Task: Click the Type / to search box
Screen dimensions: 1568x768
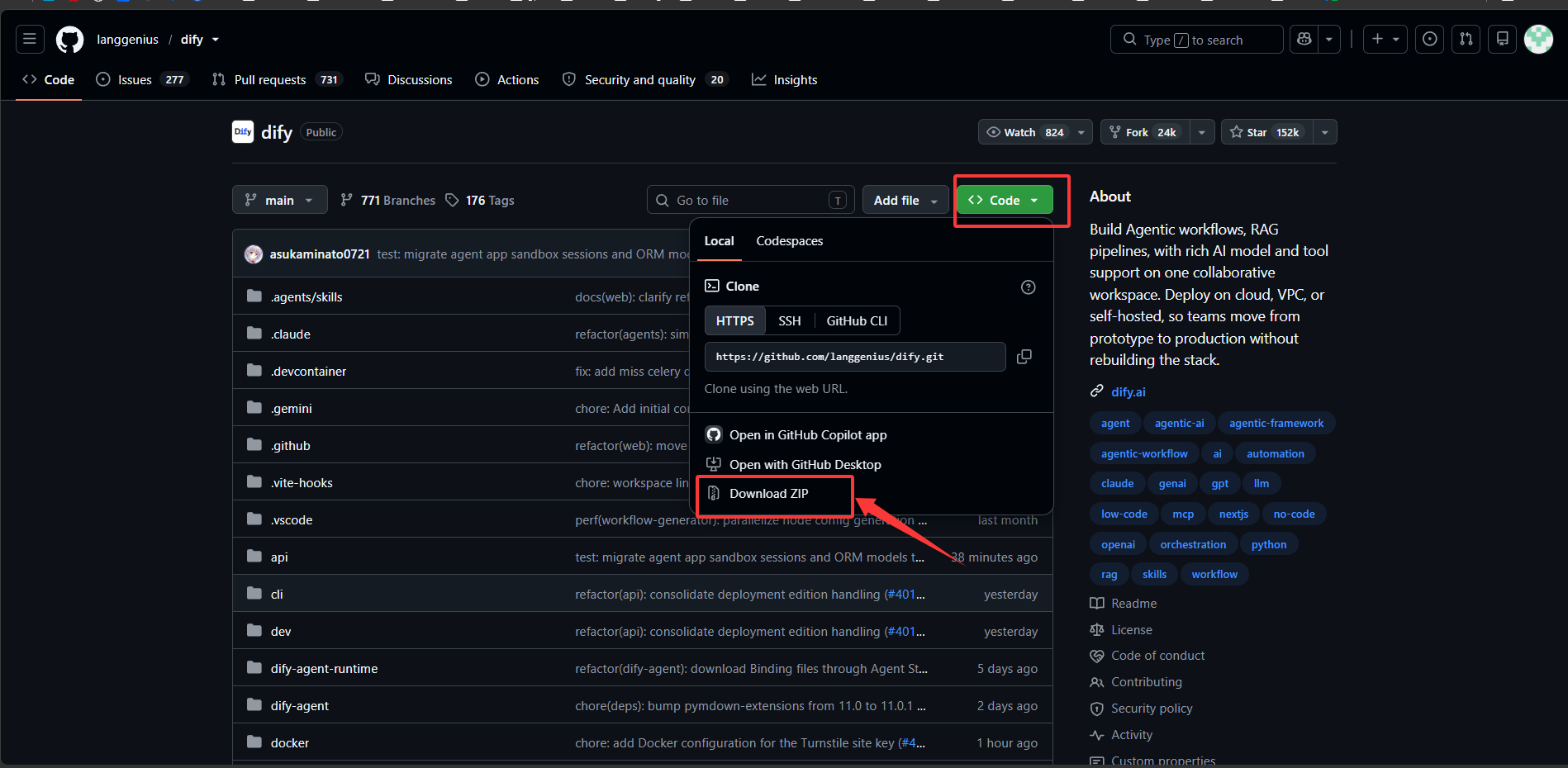Action: pos(1196,39)
